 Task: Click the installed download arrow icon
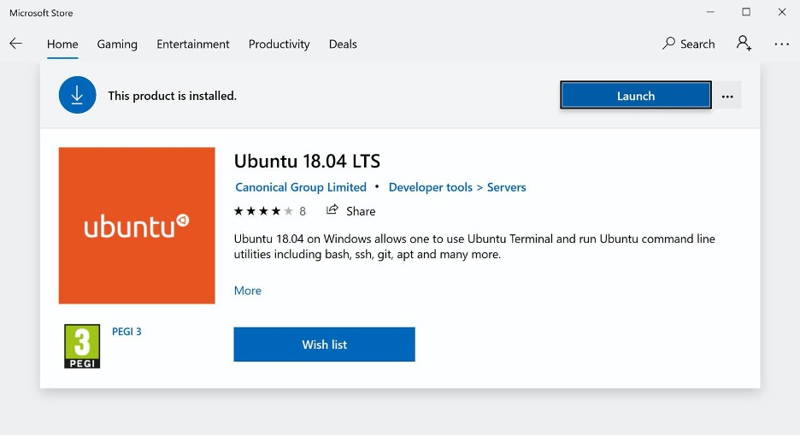(x=77, y=96)
